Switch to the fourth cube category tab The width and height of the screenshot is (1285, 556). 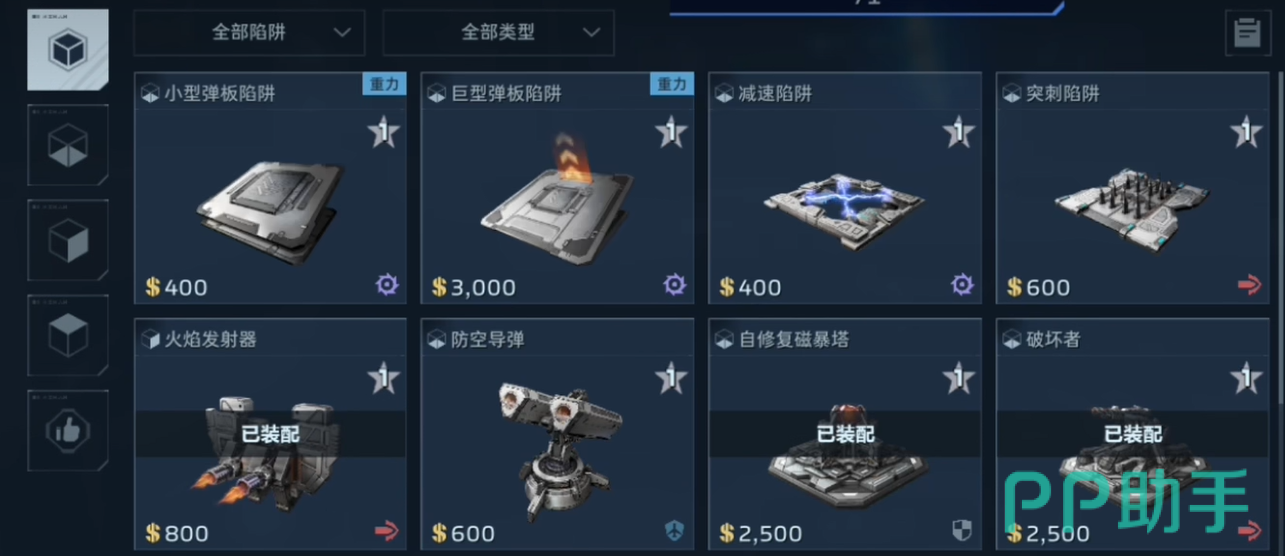tap(68, 336)
